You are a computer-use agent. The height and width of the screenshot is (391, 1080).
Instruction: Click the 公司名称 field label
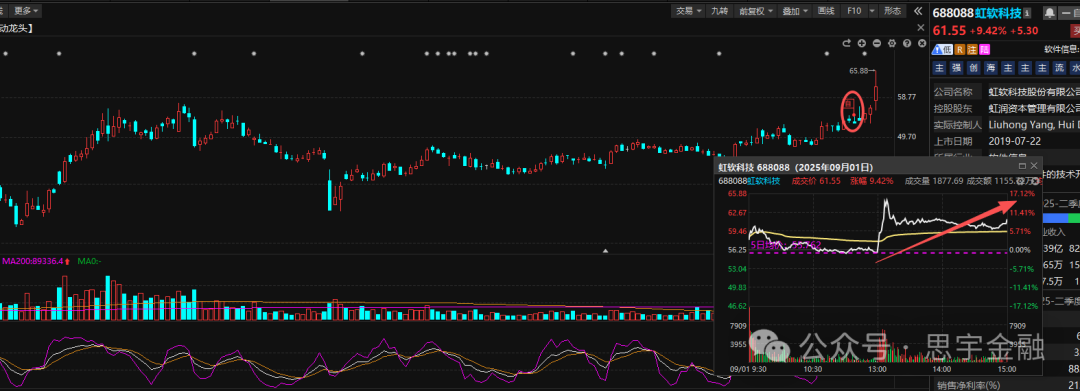953,92
